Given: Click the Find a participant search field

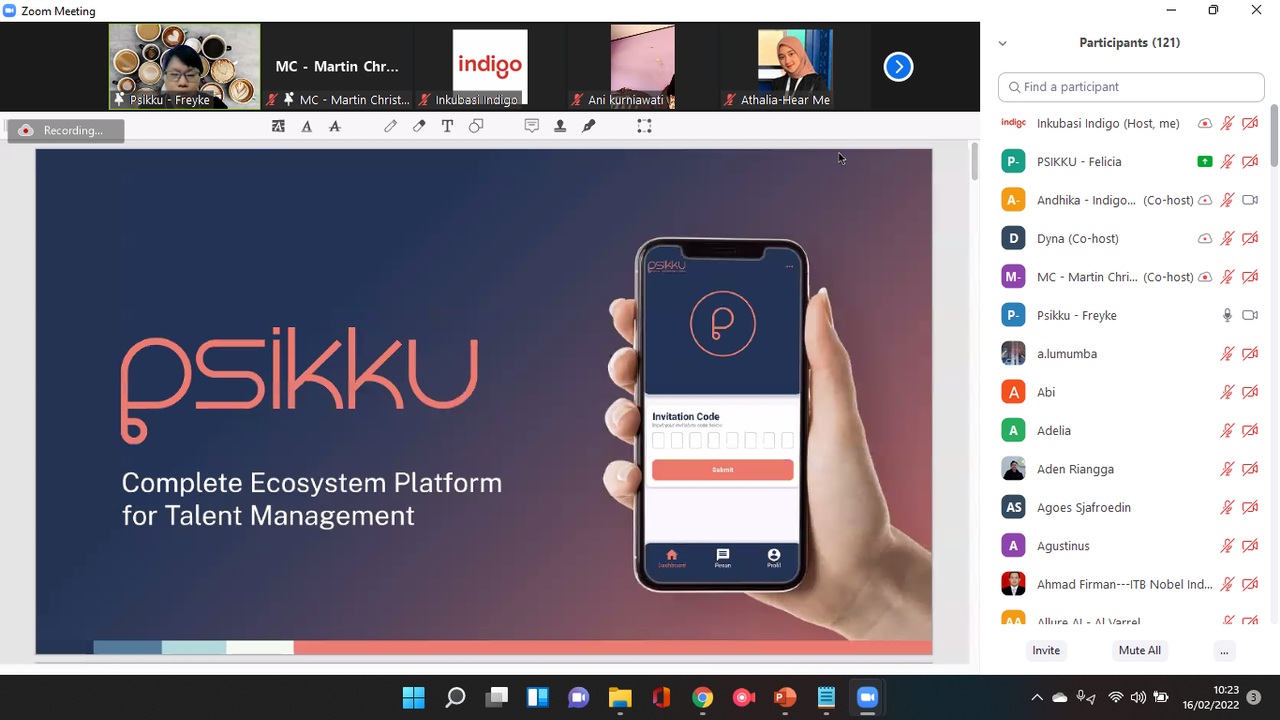Looking at the screenshot, I should tap(1131, 87).
